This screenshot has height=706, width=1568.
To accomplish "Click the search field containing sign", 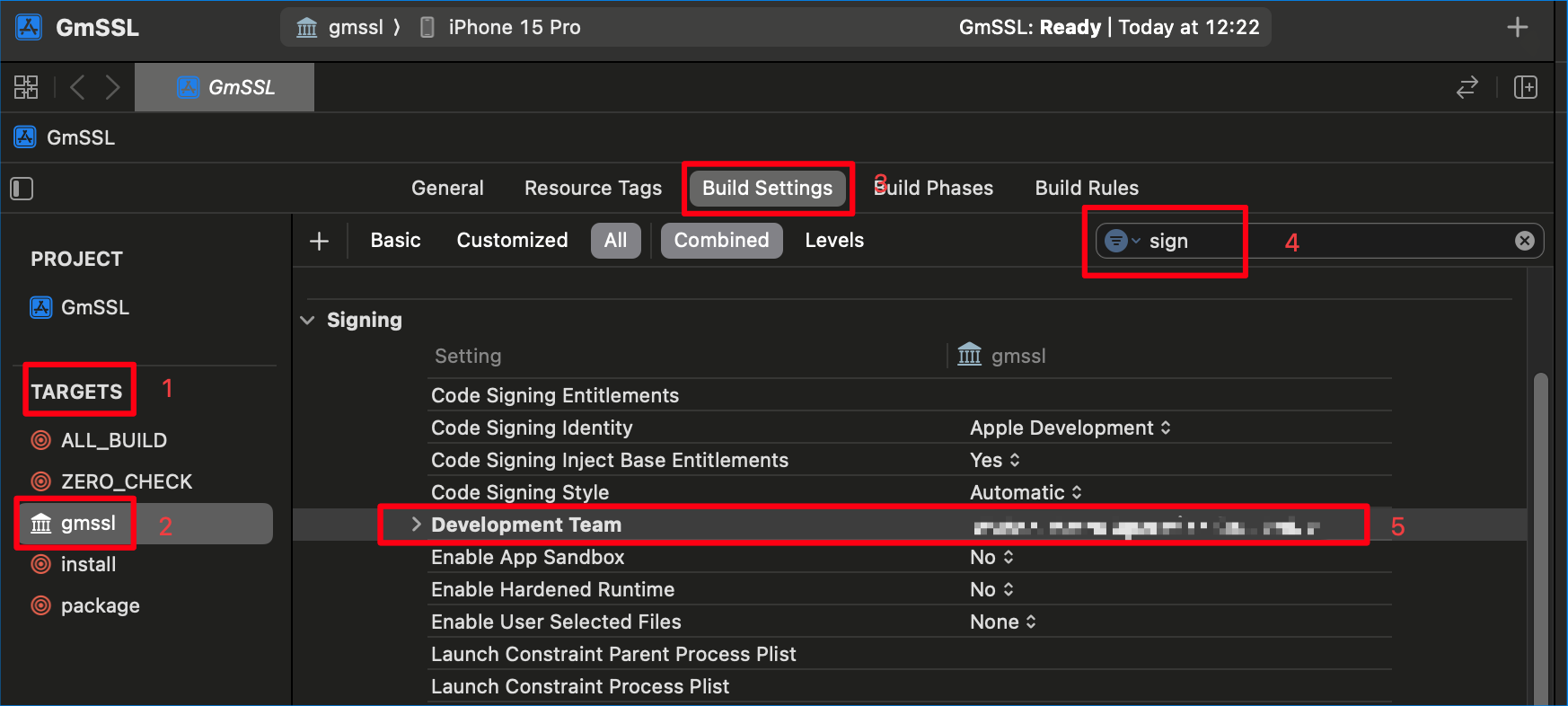I will [1319, 241].
